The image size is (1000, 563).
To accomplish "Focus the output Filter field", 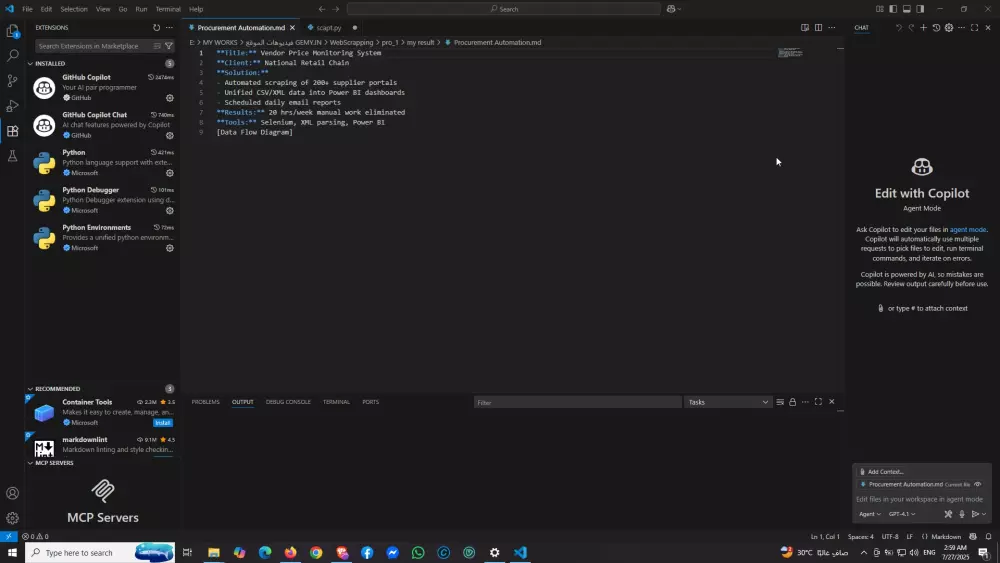I will click(578, 402).
